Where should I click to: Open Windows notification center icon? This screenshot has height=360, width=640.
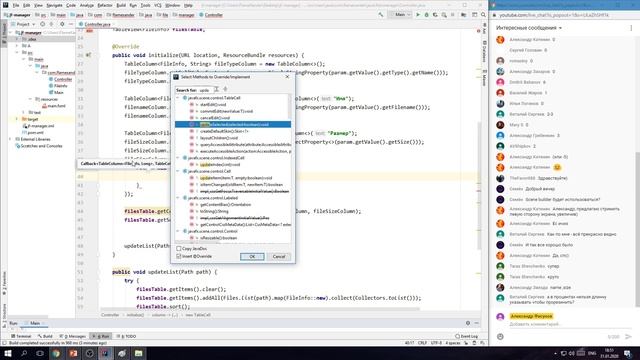click(628, 353)
